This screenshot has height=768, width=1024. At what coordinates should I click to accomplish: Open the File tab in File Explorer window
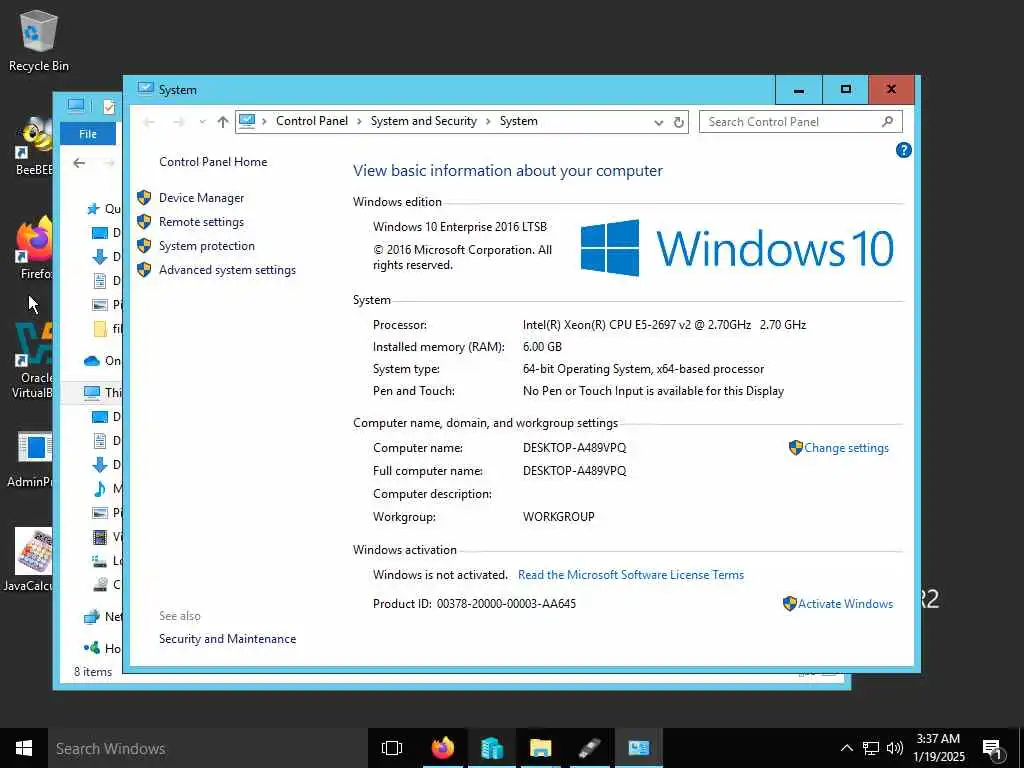[x=88, y=135]
